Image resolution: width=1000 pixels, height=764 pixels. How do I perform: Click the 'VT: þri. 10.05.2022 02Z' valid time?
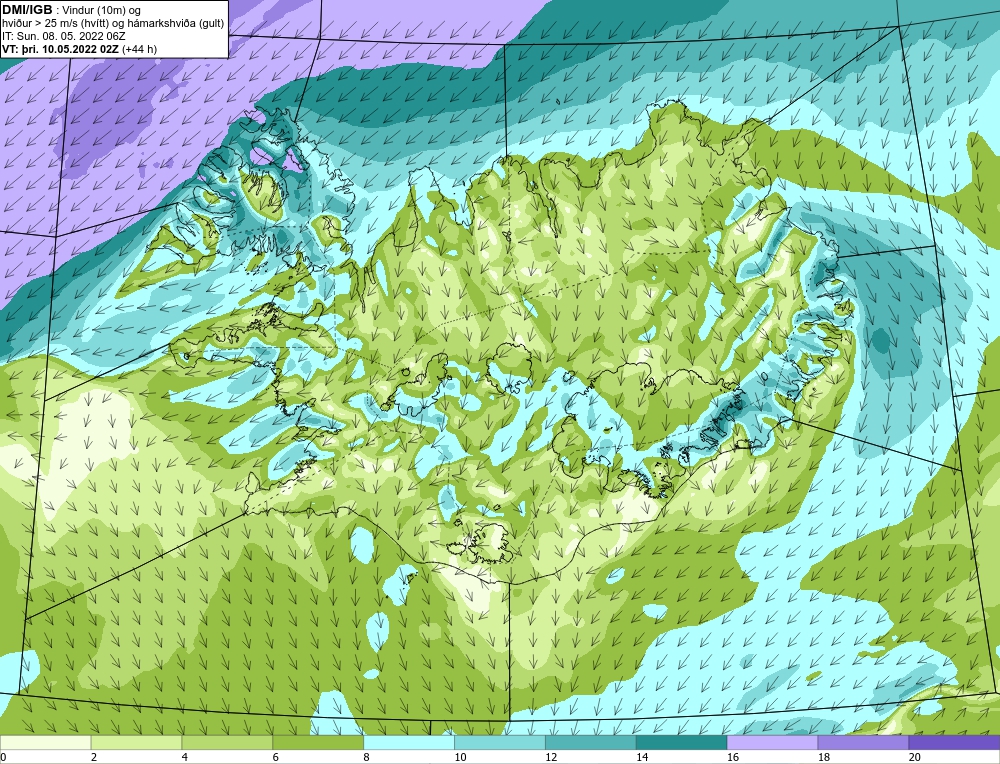[x=60, y=48]
